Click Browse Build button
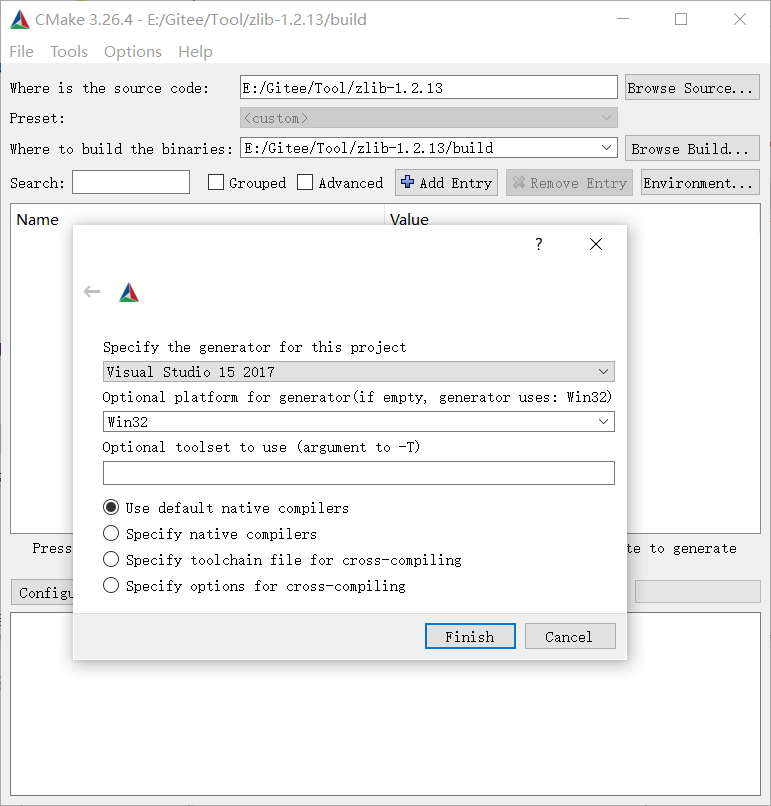 692,148
